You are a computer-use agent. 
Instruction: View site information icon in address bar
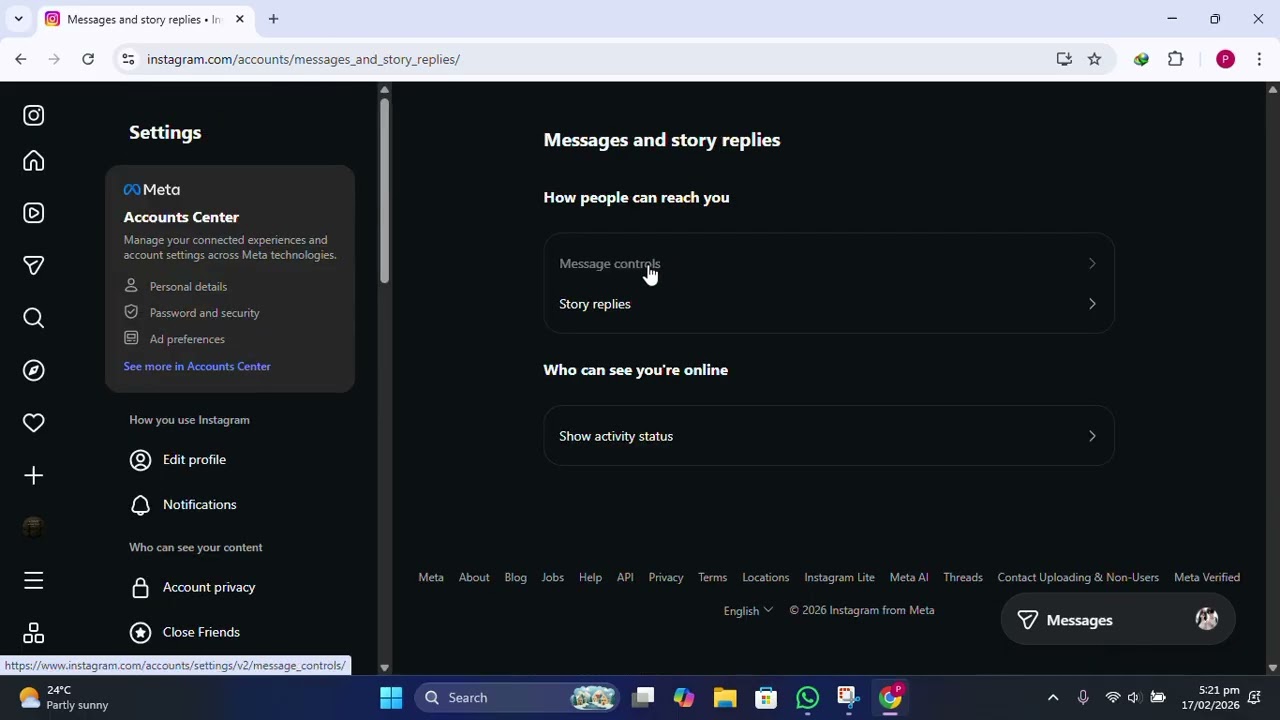[128, 59]
